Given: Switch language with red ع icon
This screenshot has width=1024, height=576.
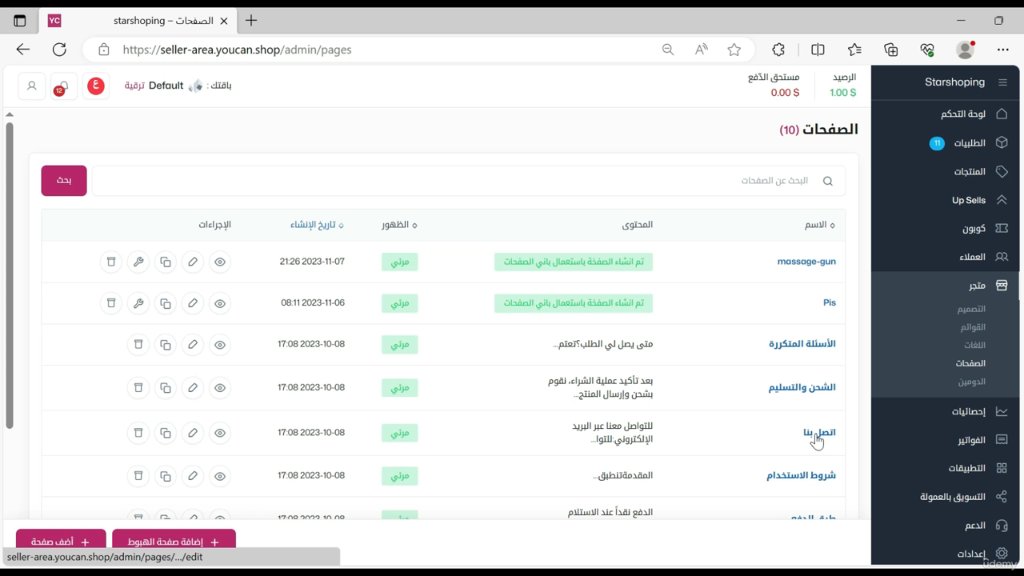Looking at the screenshot, I should click(96, 86).
